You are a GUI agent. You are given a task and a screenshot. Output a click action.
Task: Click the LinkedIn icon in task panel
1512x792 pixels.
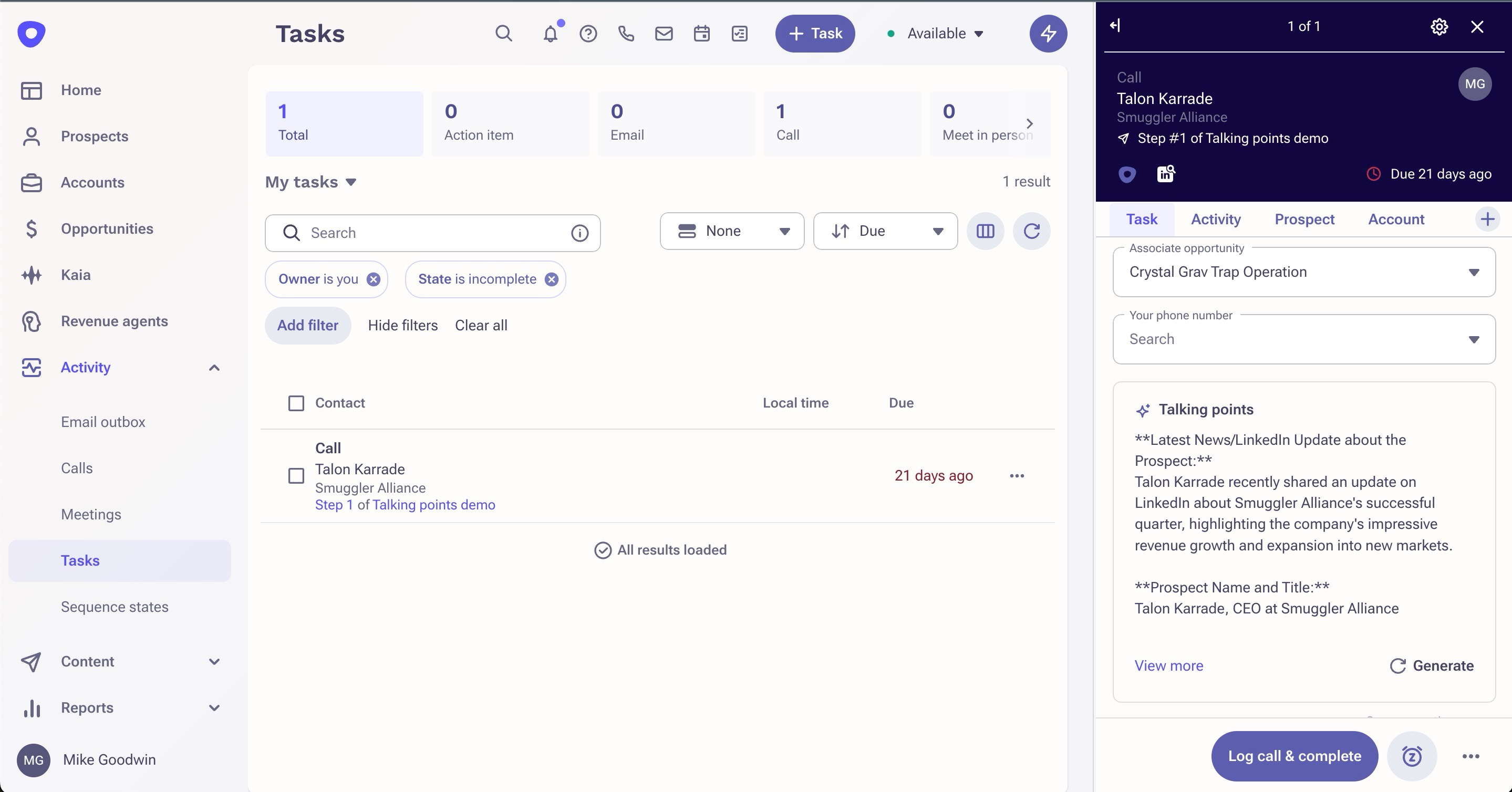pyautogui.click(x=1166, y=174)
